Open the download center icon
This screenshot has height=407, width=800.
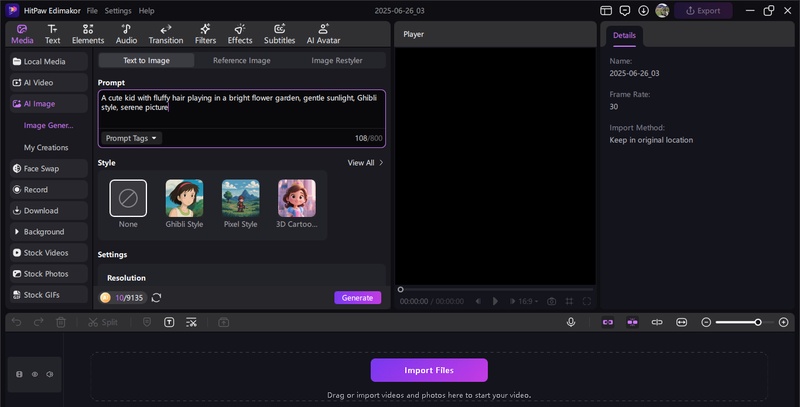643,11
